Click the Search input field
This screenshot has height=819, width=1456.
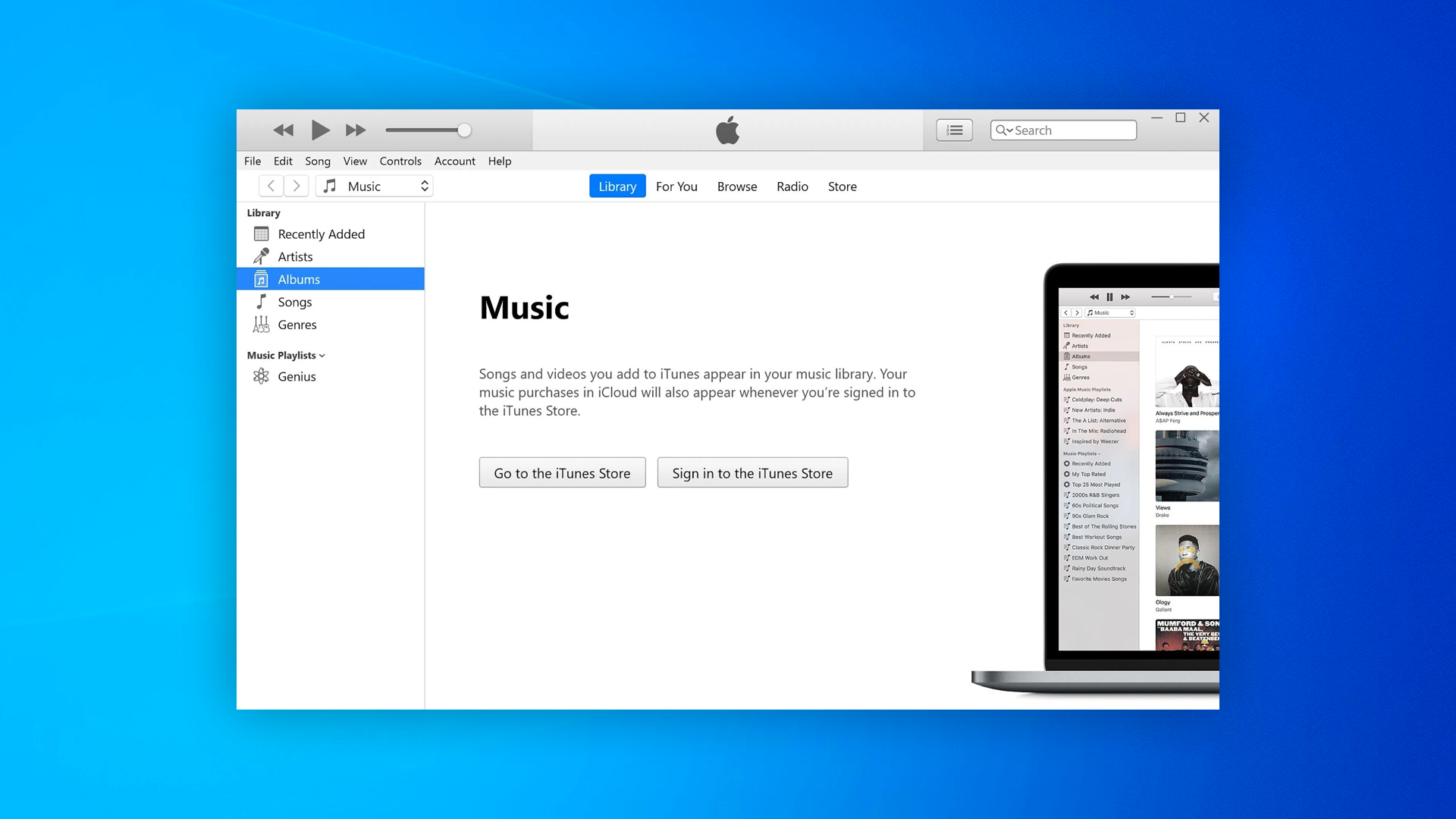(1063, 130)
